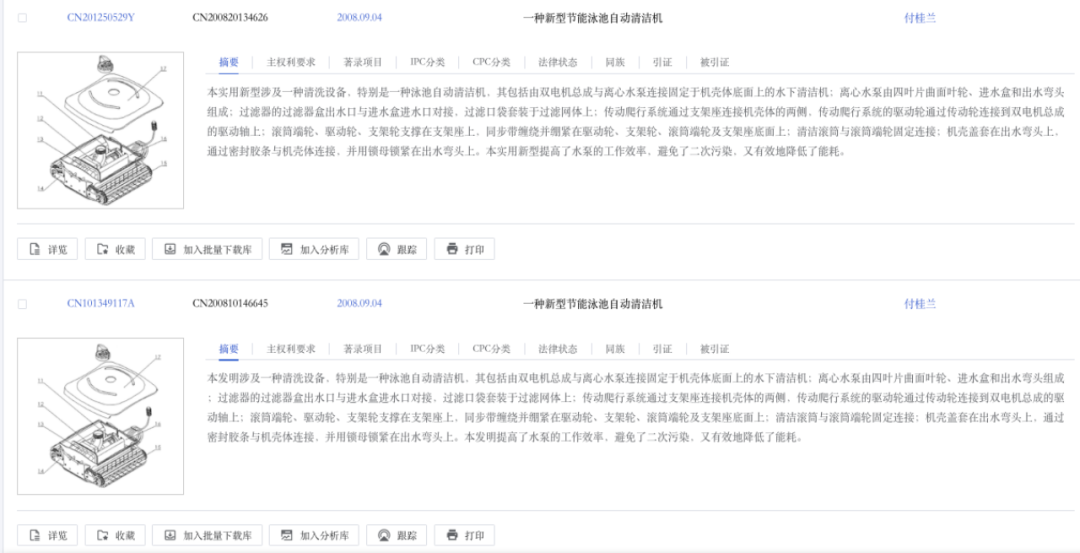Click 跟踪 icon for CN101349117A patent
Viewport: 1080px width, 553px height.
tap(397, 535)
